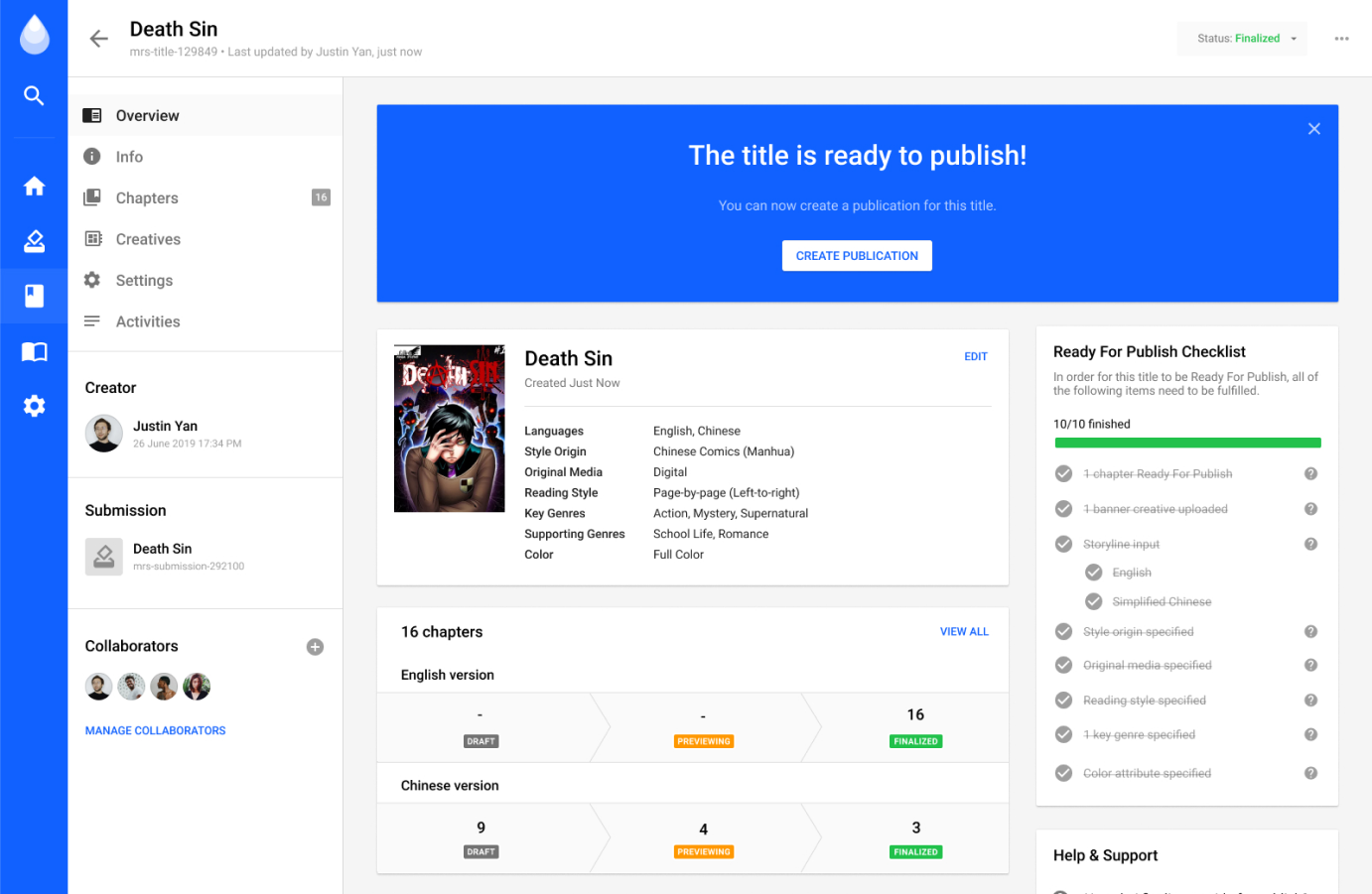Open the gear settings icon in blue sidebar

[x=34, y=406]
